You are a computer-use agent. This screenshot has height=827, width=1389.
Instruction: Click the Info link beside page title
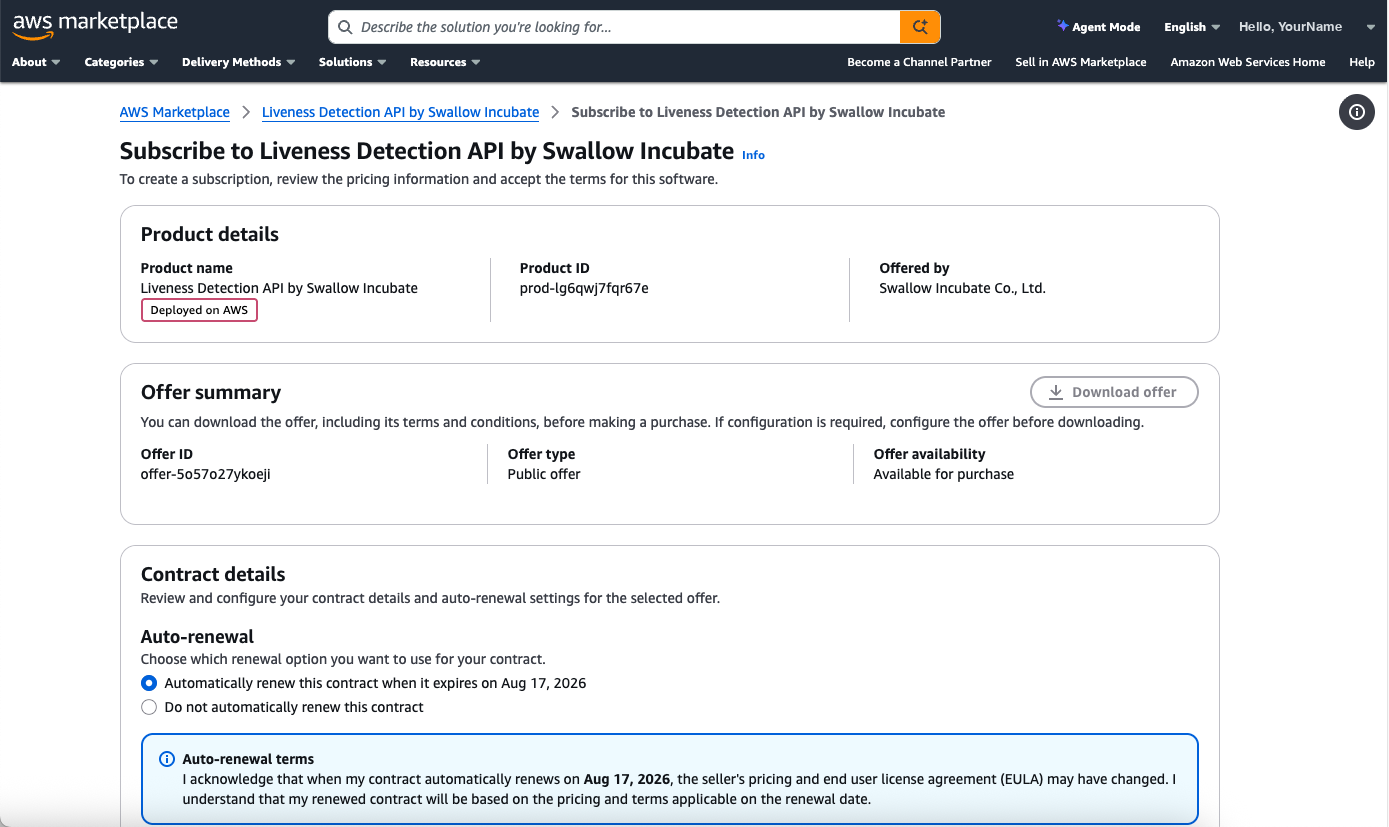(753, 155)
